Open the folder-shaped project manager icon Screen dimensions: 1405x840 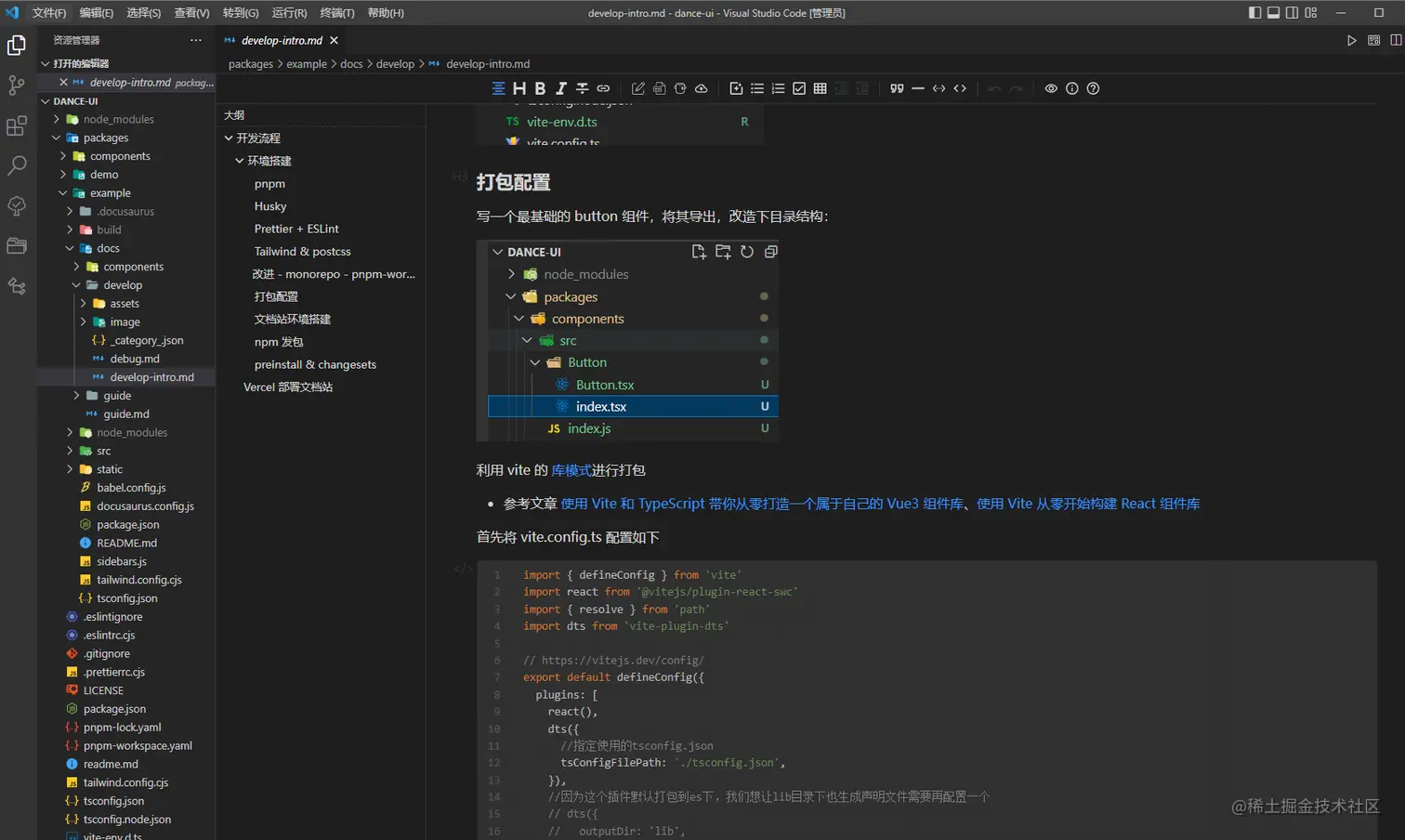[17, 246]
